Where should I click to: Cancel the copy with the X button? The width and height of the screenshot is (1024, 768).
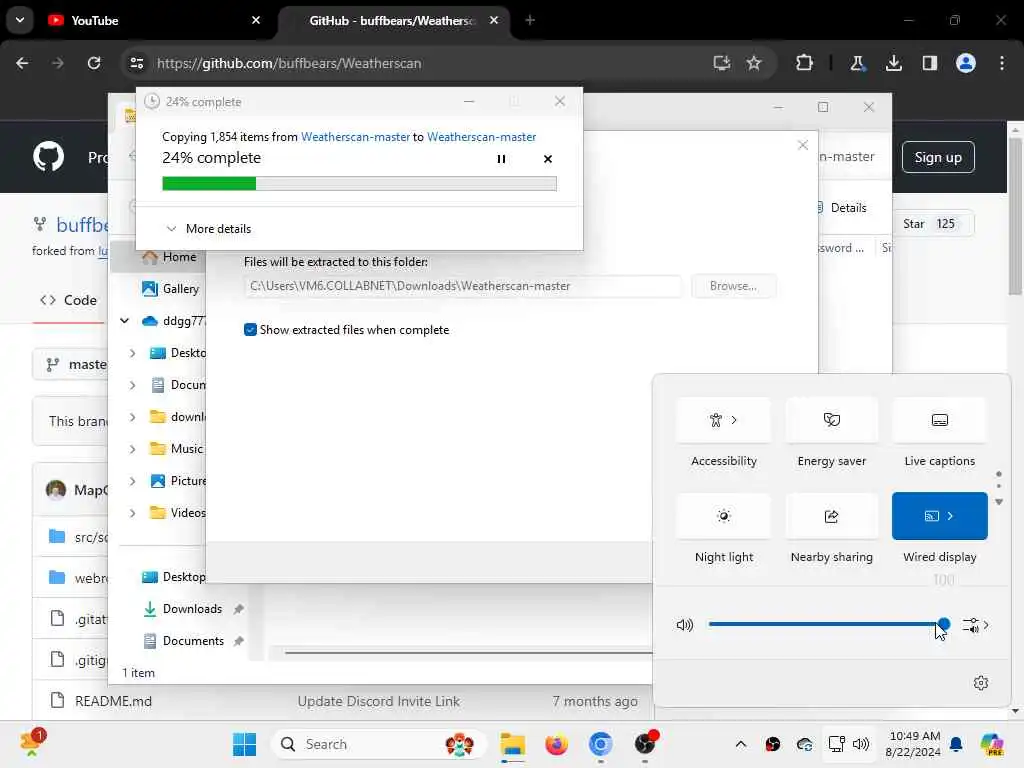coord(548,159)
